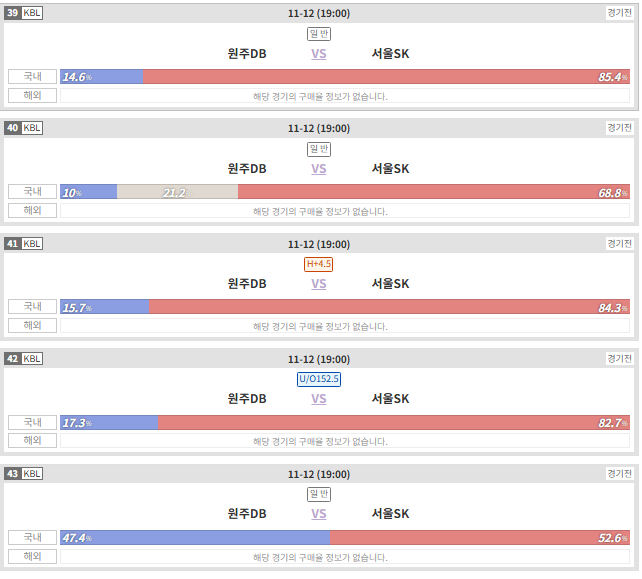Click 일반 badge in match 43
Viewport: 642px width, 579px height.
click(319, 494)
